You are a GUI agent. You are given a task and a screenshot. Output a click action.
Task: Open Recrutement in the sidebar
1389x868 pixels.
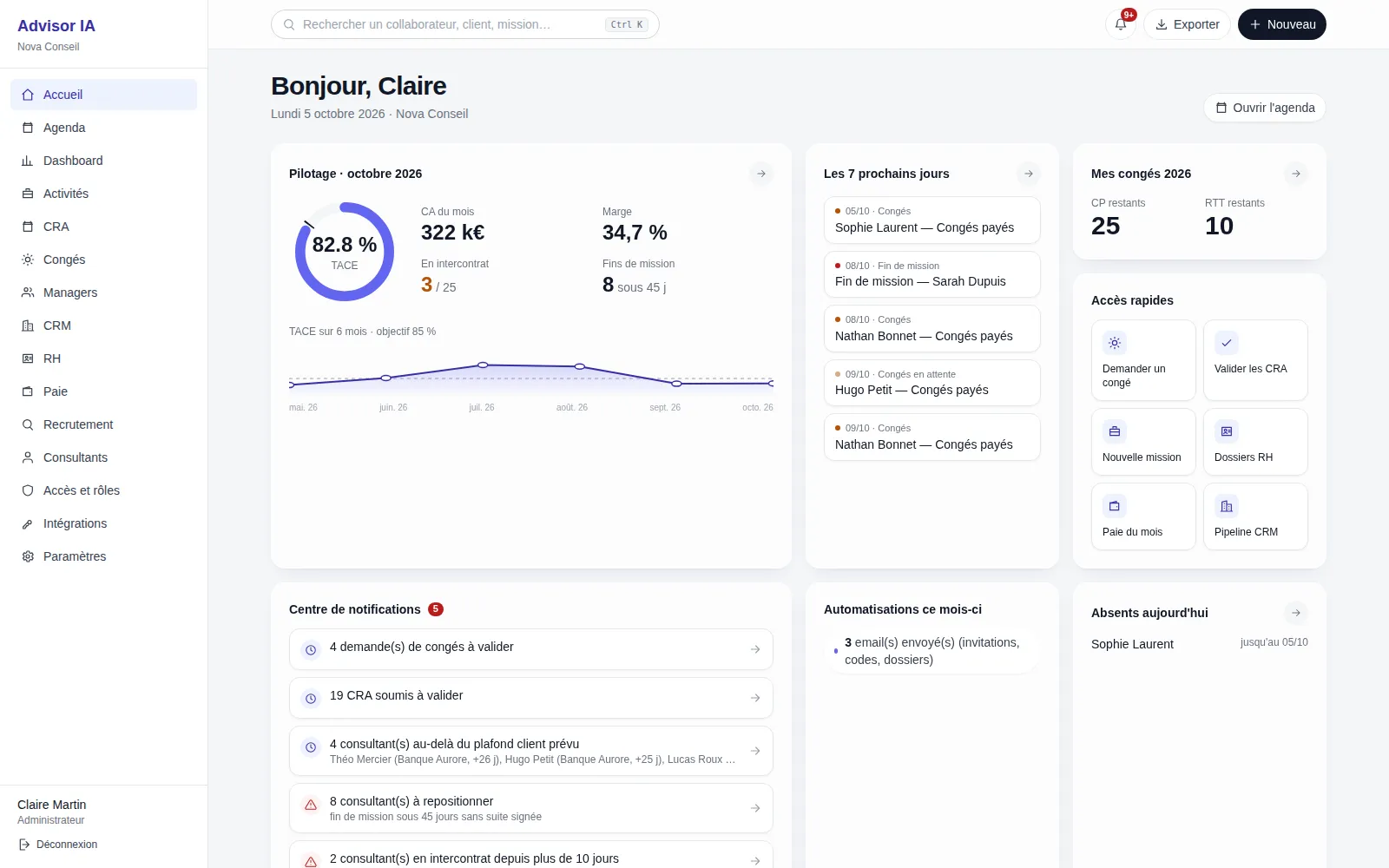[x=104, y=424]
